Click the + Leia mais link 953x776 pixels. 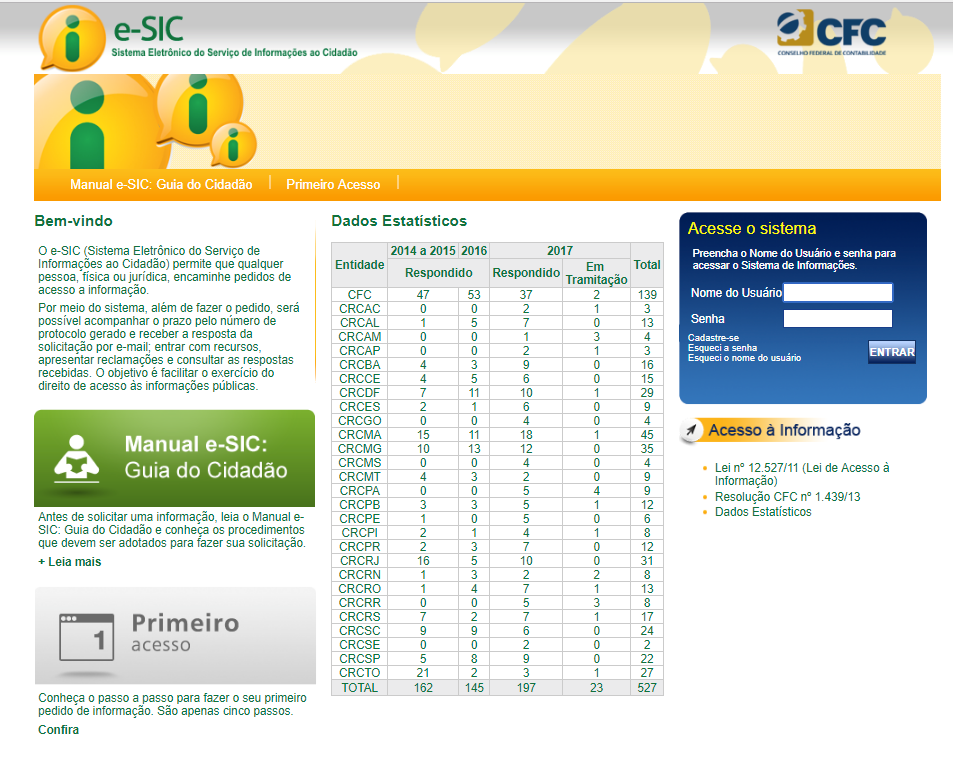coord(70,561)
